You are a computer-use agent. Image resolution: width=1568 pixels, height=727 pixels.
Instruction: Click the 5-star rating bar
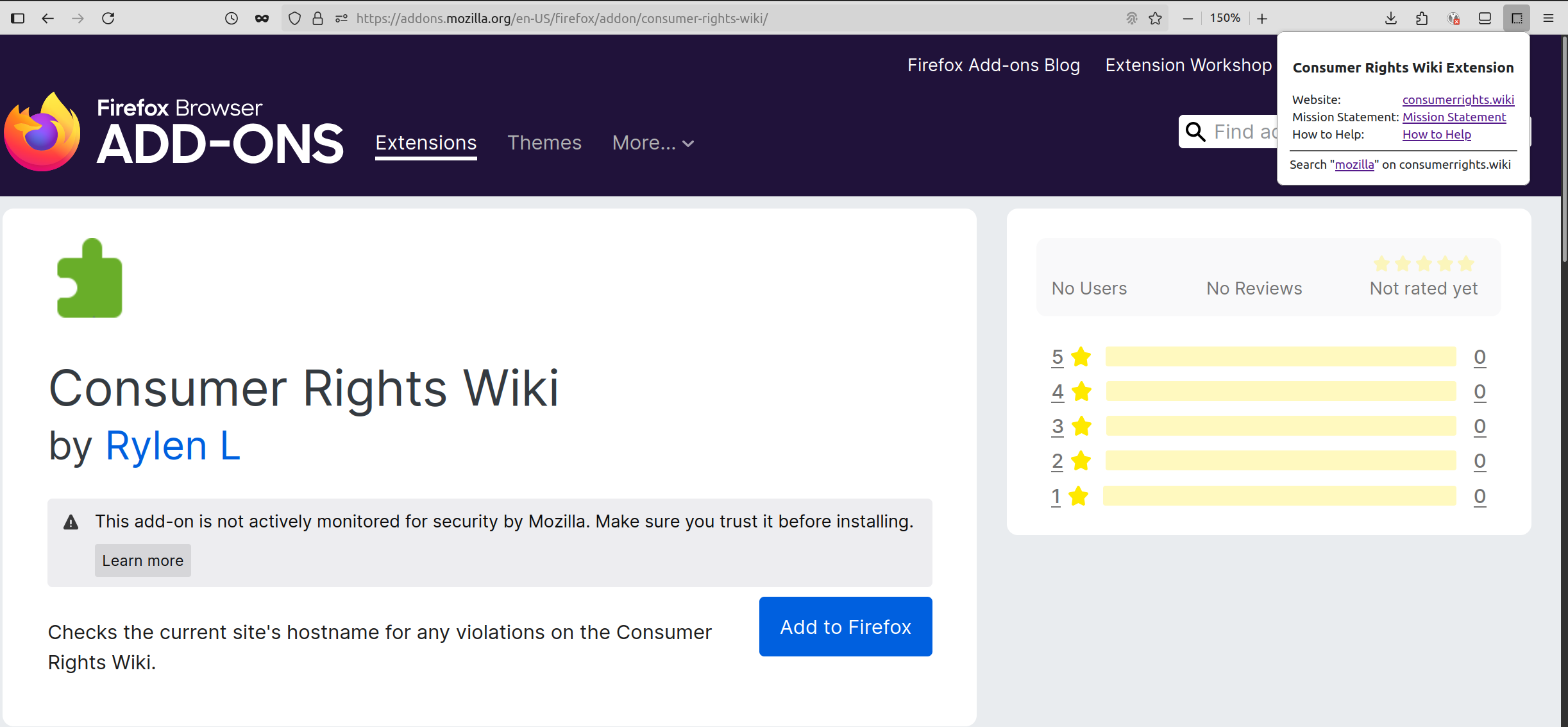(x=1281, y=357)
